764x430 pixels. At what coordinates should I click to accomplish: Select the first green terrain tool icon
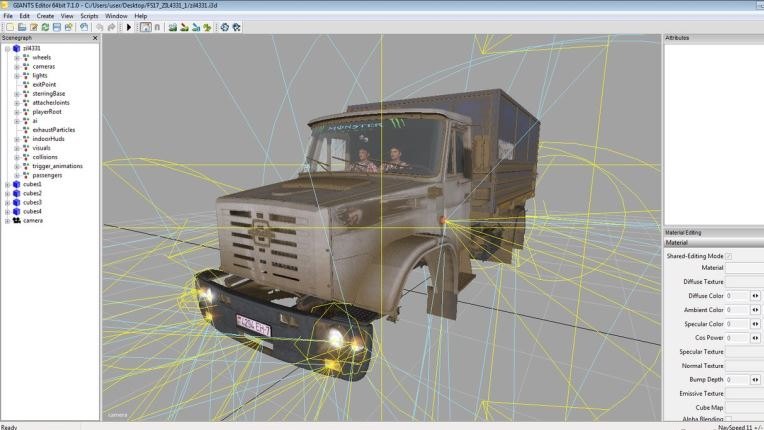pos(172,27)
